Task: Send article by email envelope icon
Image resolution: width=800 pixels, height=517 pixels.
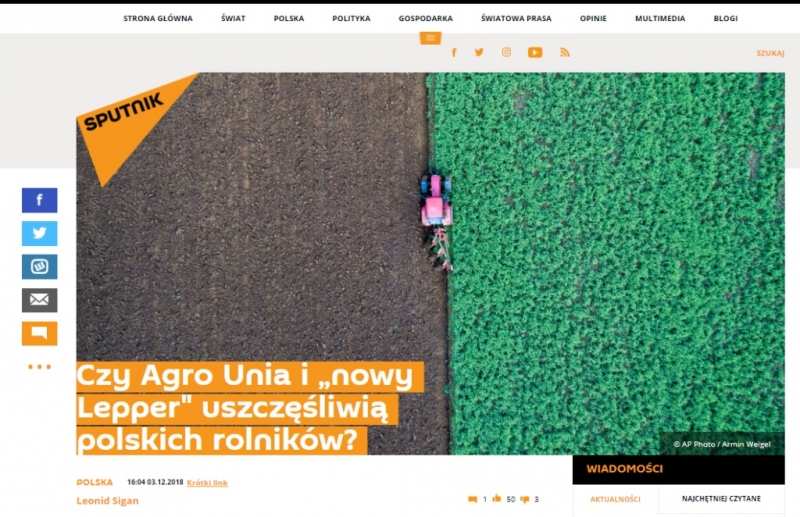Action: (x=40, y=300)
